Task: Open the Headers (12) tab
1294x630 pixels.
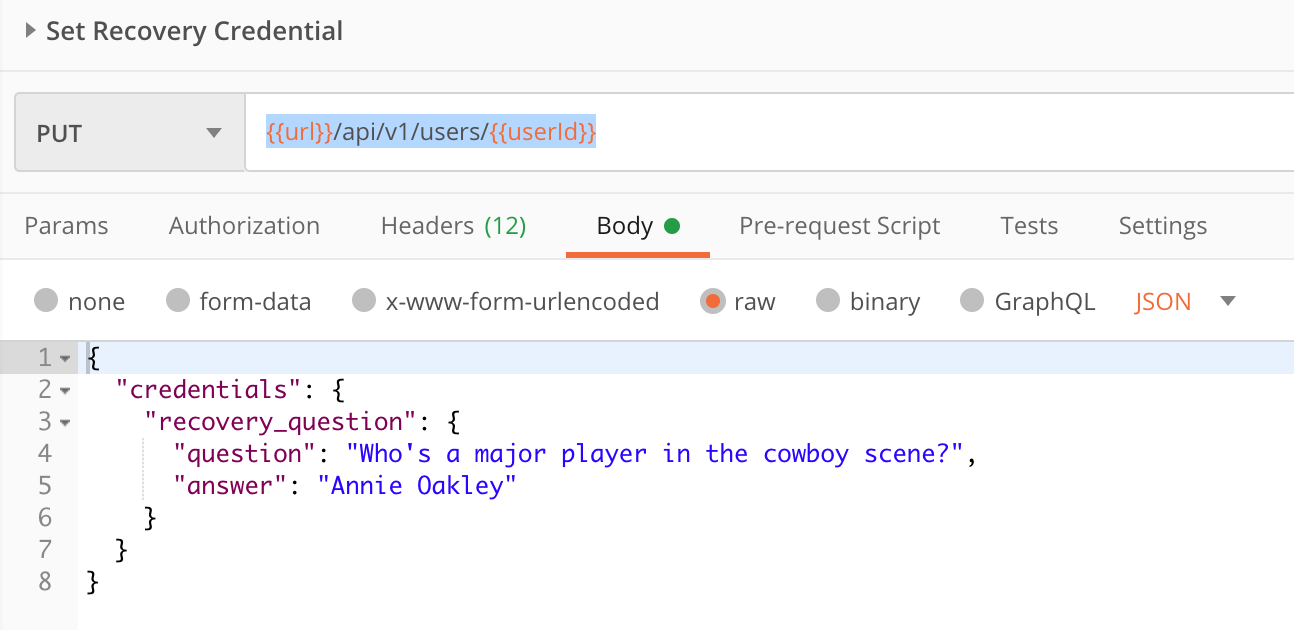Action: click(453, 226)
